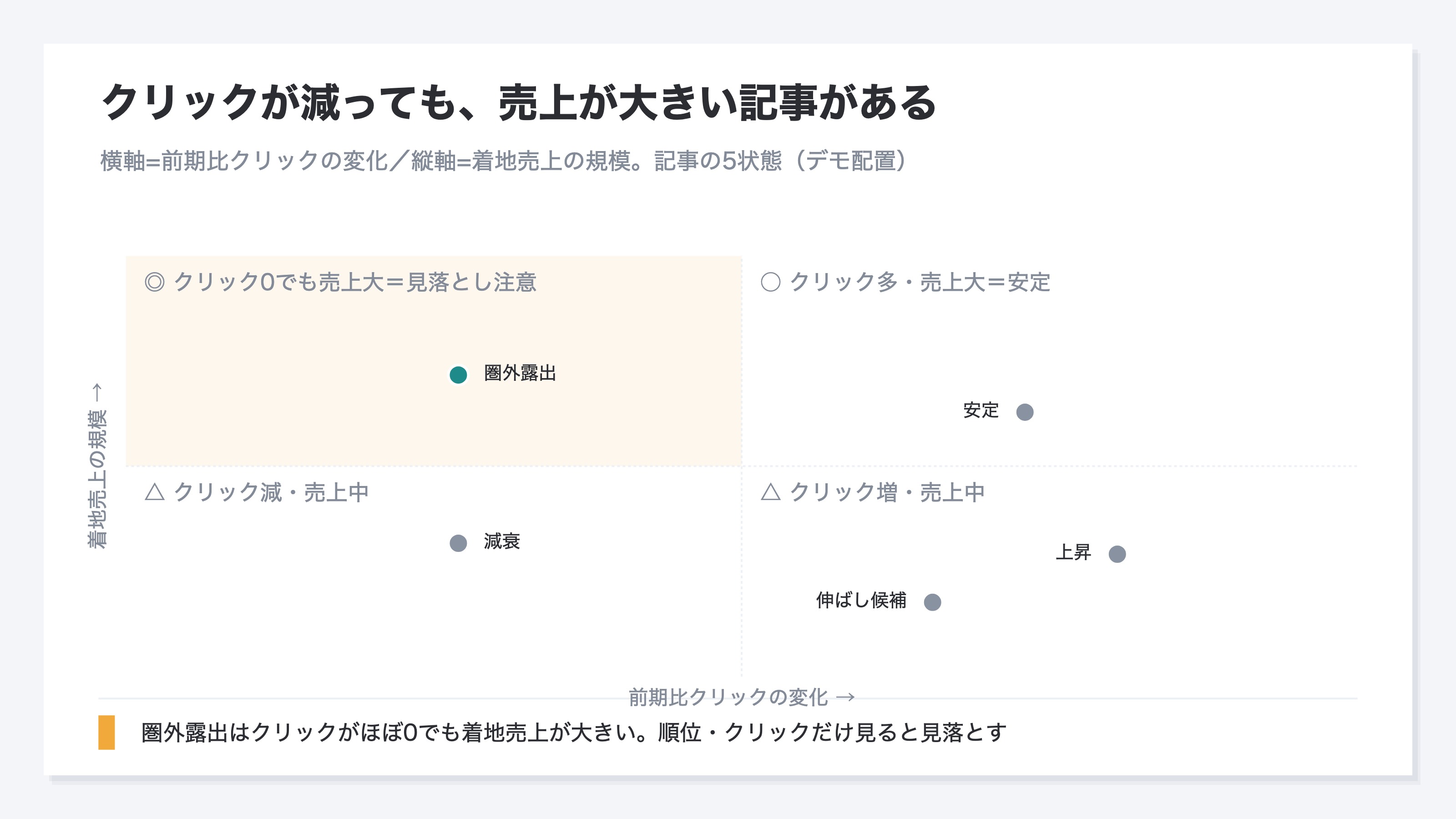1456x819 pixels.
Task: Click the data label 圏外露出
Action: coord(520,373)
